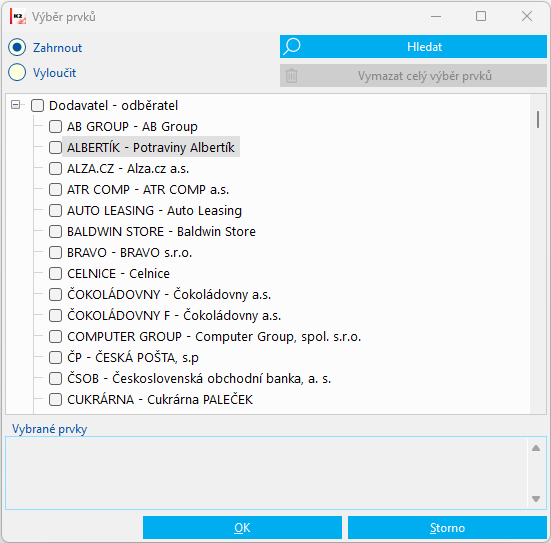551x543 pixels.
Task: Click the tree list scrollbar thumb
Action: 538,119
